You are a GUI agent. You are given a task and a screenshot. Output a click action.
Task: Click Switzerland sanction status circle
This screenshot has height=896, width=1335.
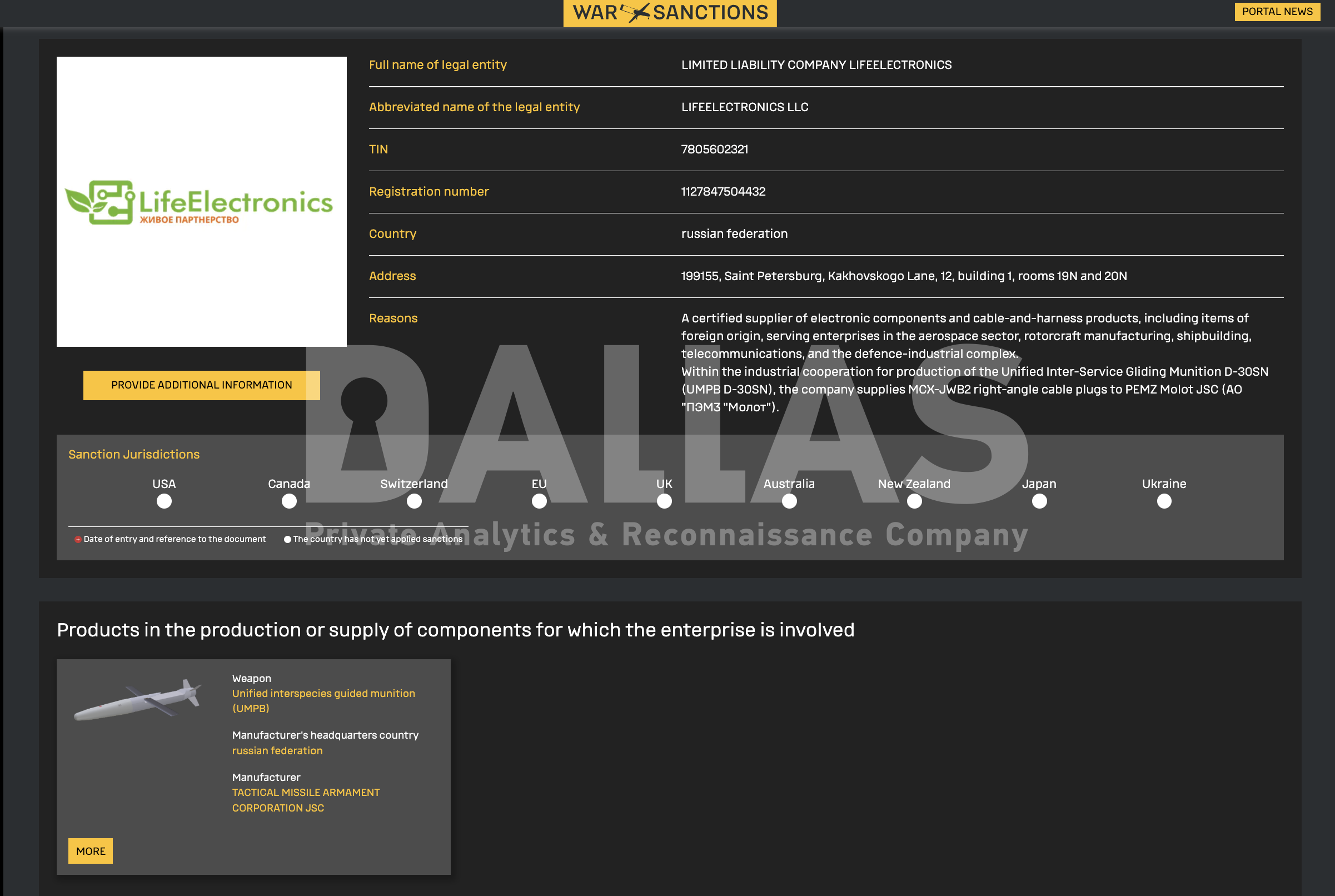click(x=414, y=501)
